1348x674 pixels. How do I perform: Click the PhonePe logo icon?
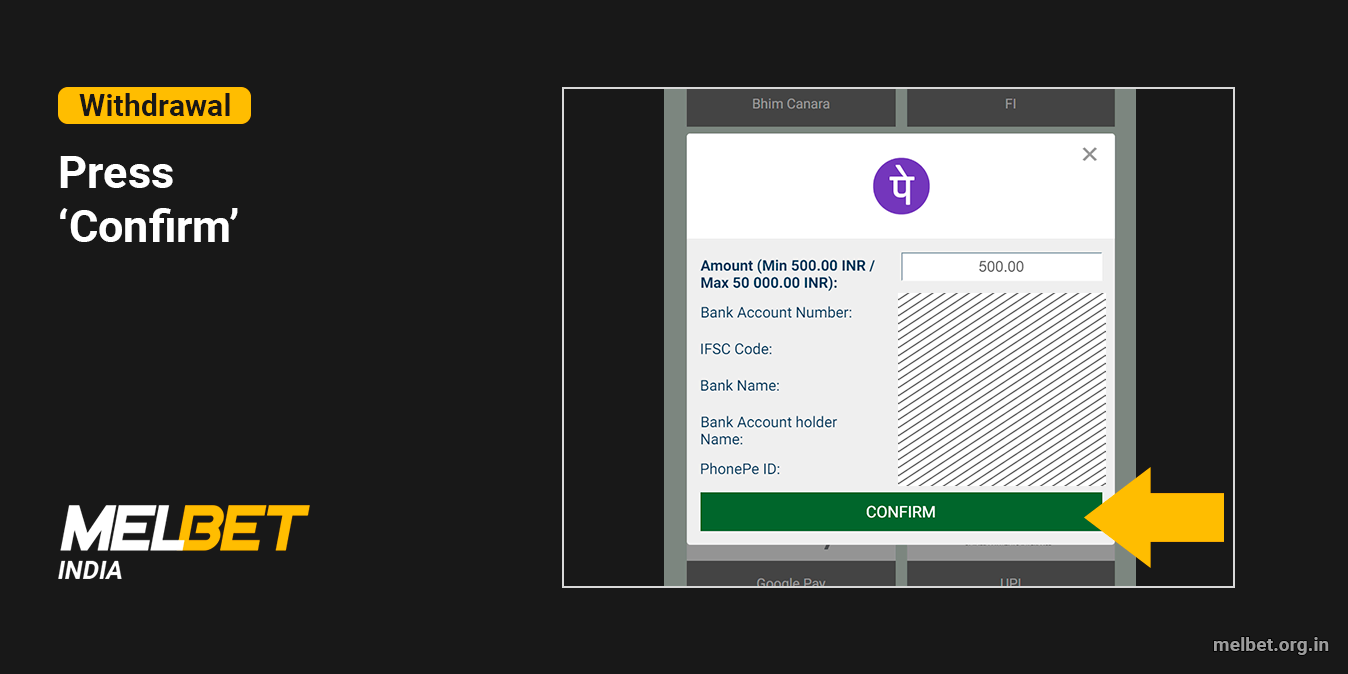(901, 186)
